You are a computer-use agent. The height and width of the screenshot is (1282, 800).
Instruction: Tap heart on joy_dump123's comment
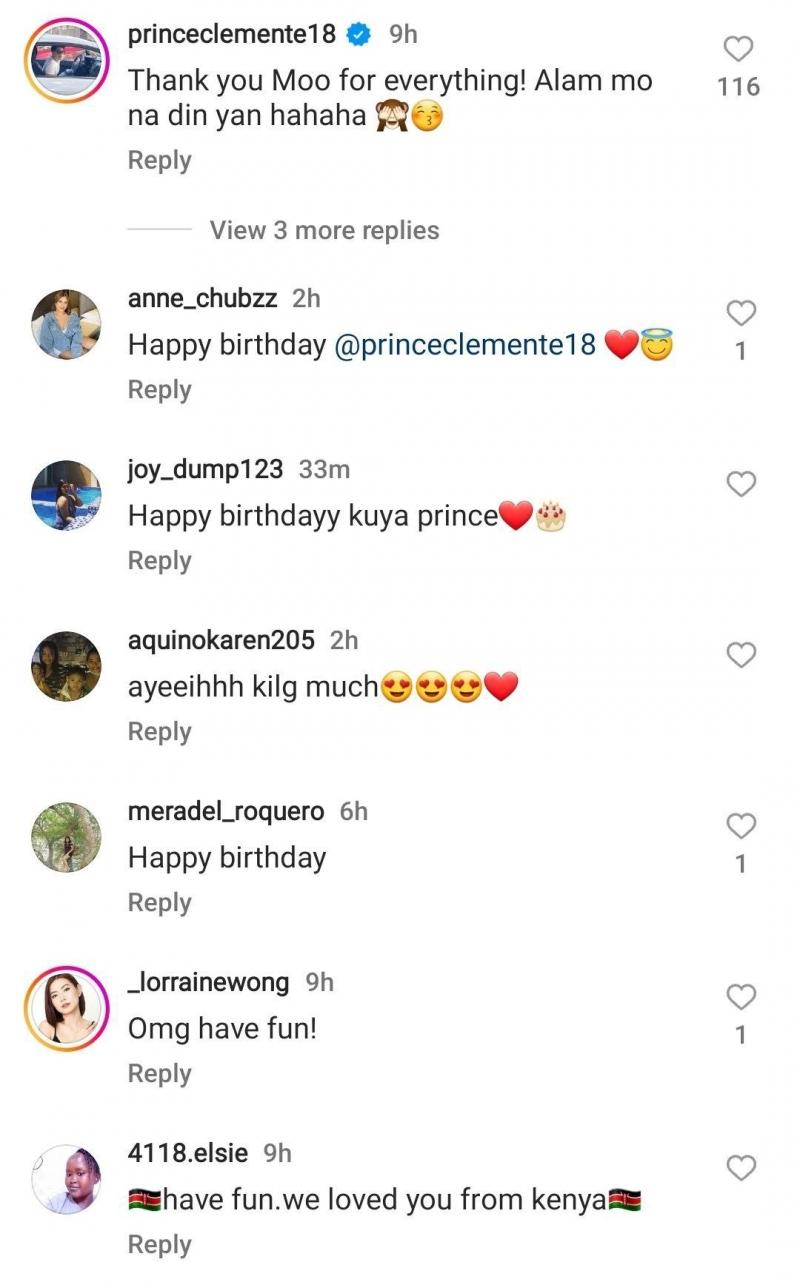pos(740,485)
